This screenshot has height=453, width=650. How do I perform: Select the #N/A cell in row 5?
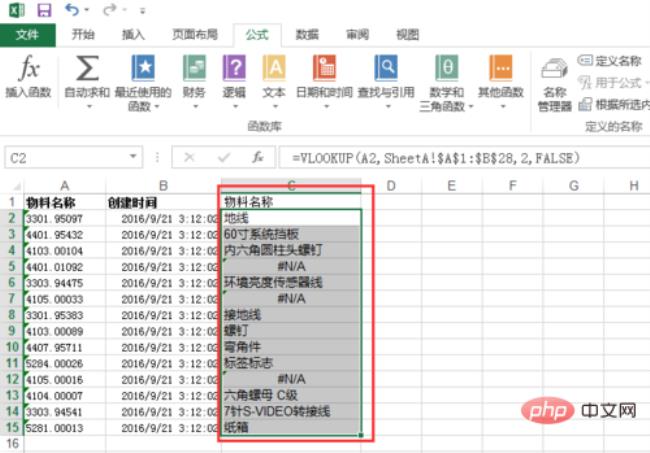click(291, 266)
